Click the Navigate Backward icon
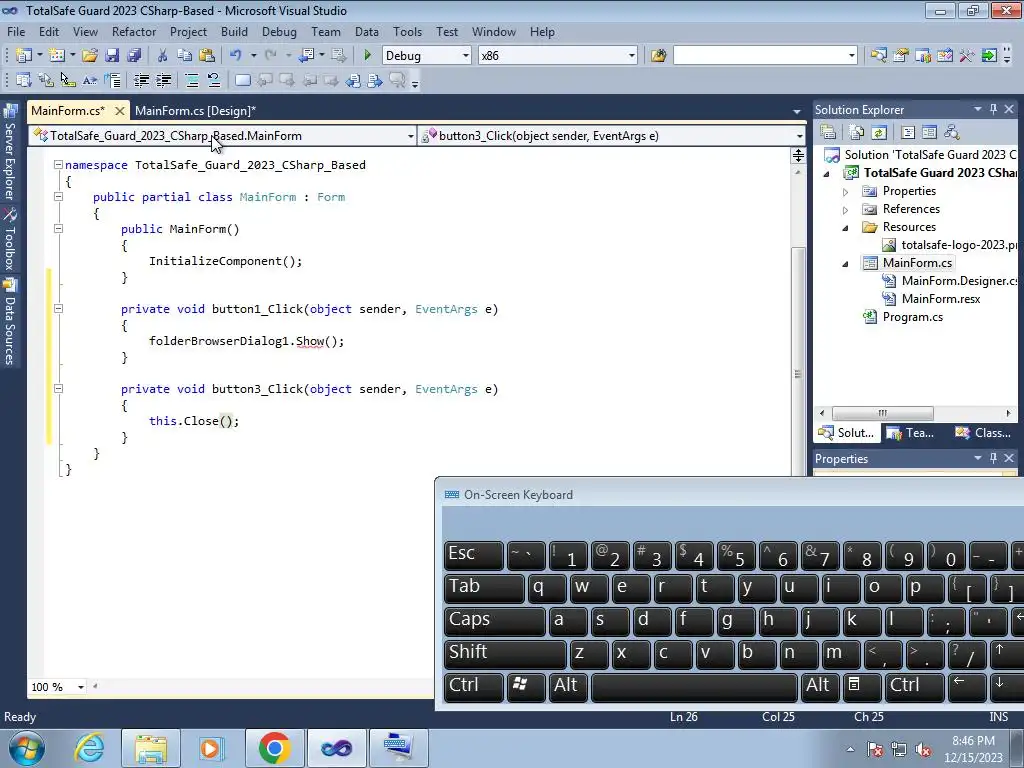 (x=306, y=56)
